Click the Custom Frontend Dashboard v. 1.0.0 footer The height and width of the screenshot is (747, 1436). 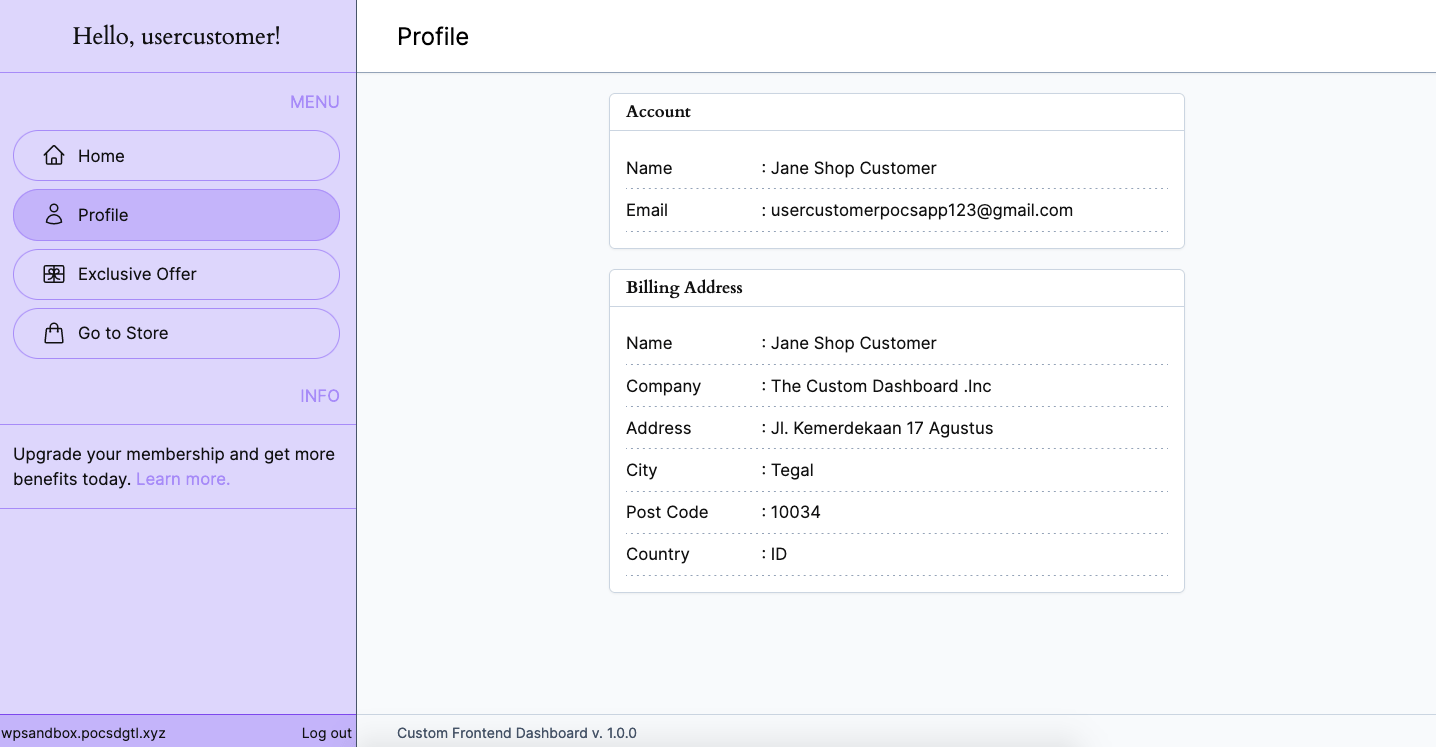point(517,733)
